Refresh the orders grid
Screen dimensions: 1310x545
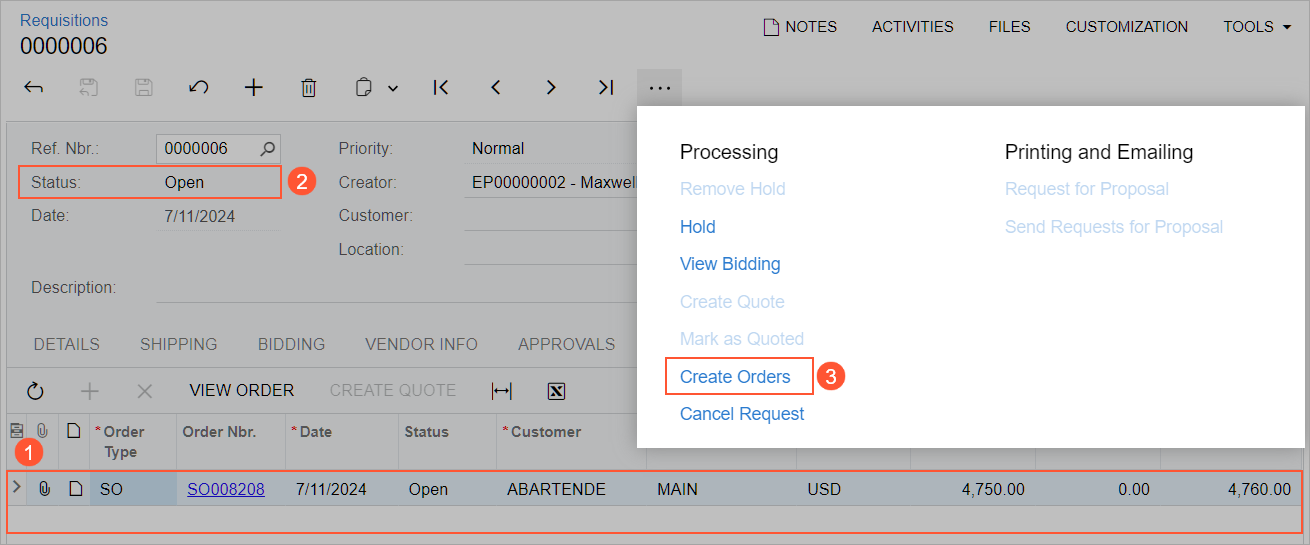[x=35, y=391]
